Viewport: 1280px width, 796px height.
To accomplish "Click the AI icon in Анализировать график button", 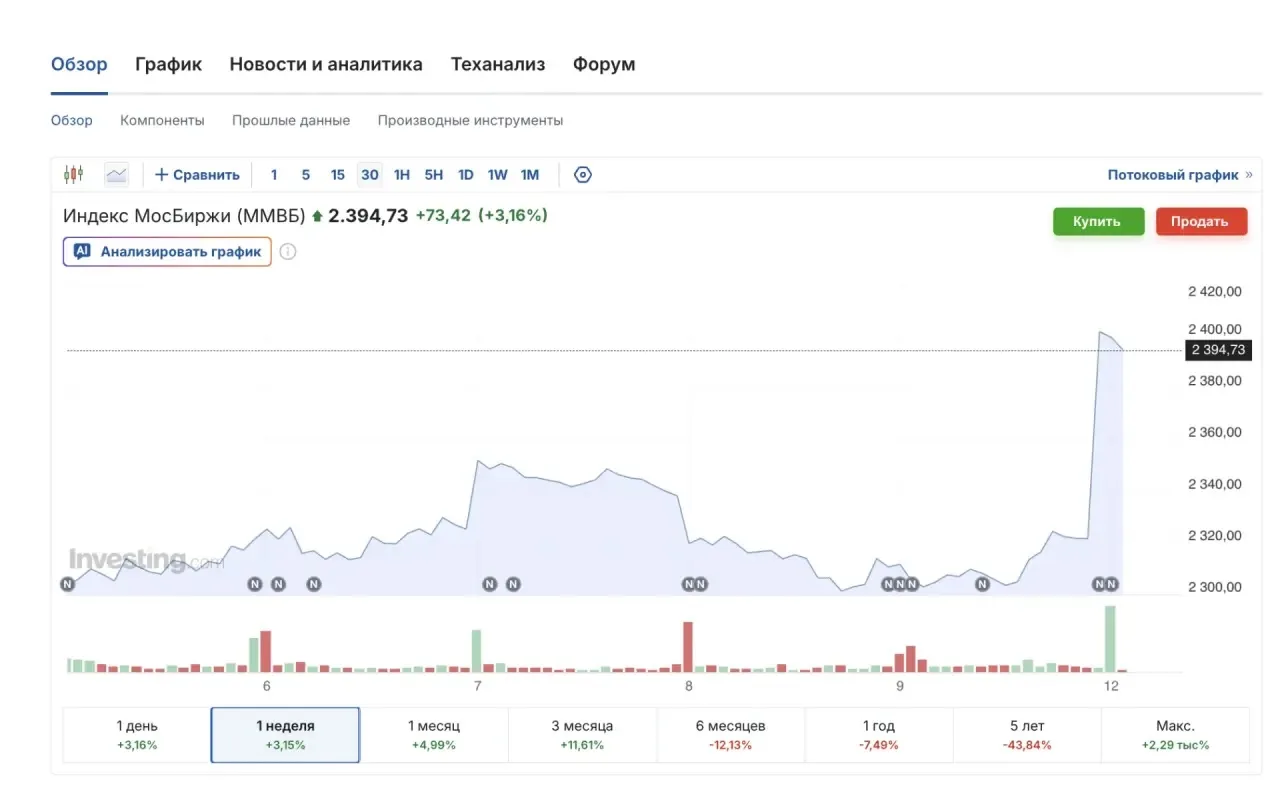I will (x=83, y=252).
